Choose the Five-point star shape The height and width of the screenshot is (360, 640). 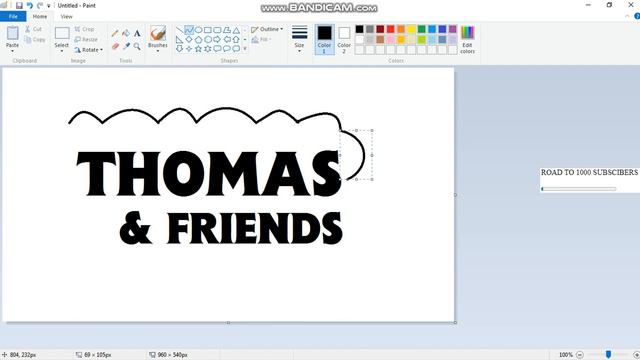pyautogui.click(x=198, y=49)
